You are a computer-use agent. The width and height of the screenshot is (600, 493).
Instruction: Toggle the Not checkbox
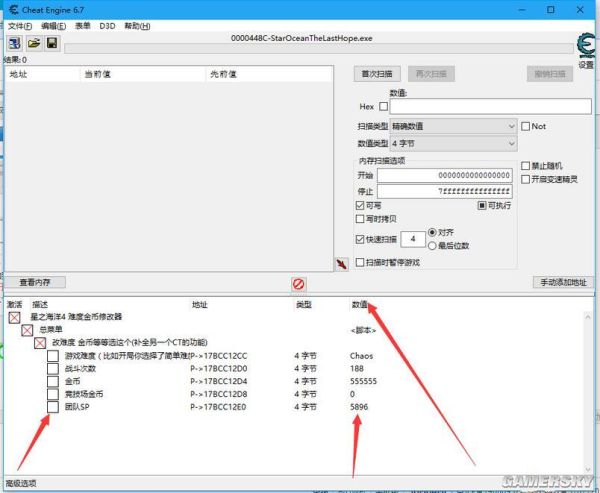click(x=526, y=126)
